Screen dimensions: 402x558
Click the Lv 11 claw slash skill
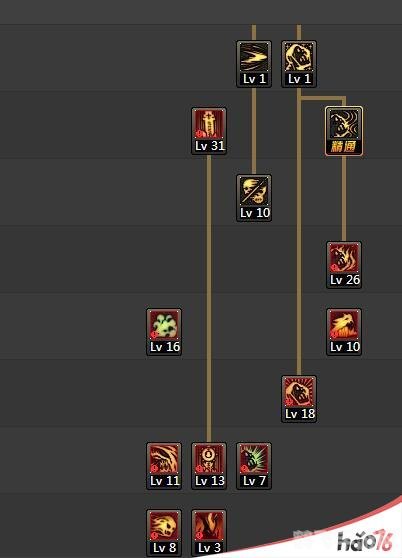pyautogui.click(x=164, y=466)
